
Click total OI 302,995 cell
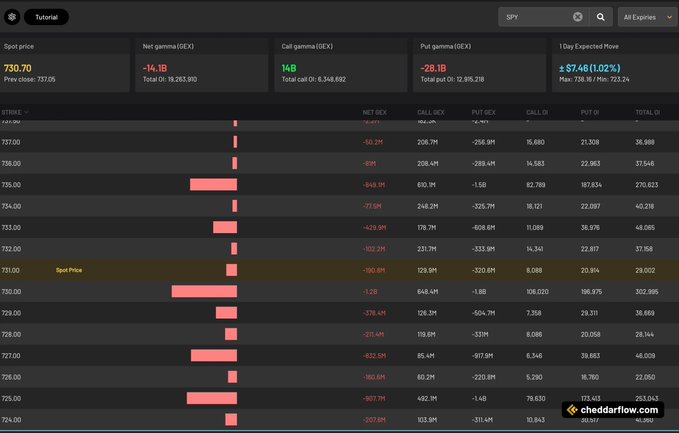[x=647, y=292]
